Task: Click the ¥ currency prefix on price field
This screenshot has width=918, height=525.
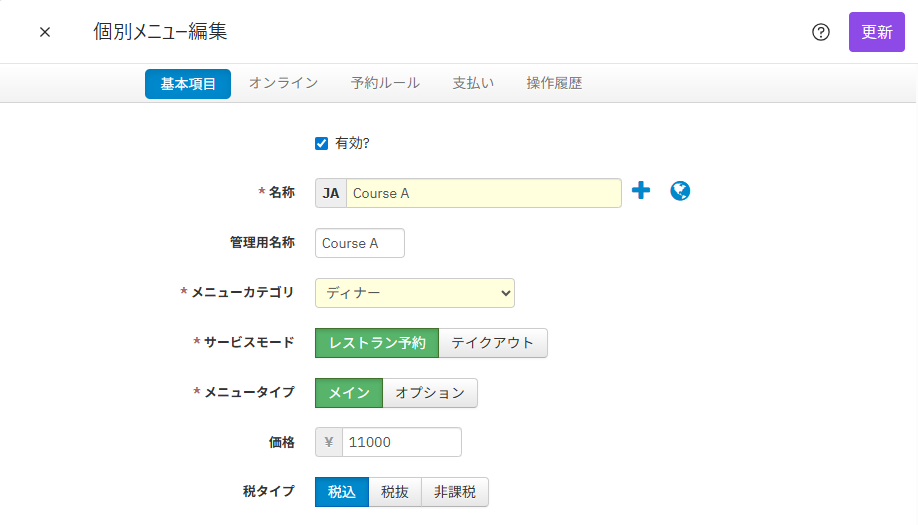Action: point(329,442)
